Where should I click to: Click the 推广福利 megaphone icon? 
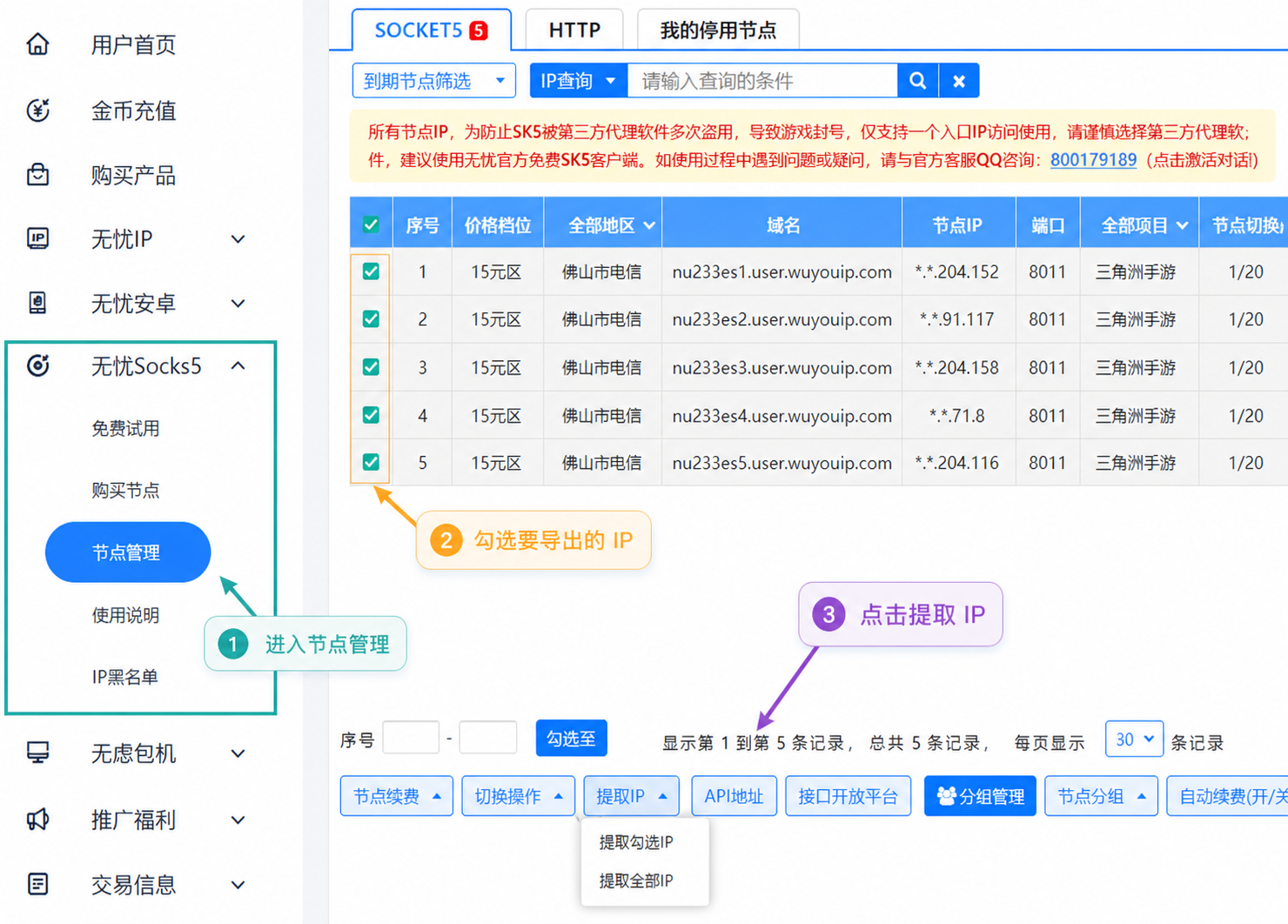pos(37,819)
